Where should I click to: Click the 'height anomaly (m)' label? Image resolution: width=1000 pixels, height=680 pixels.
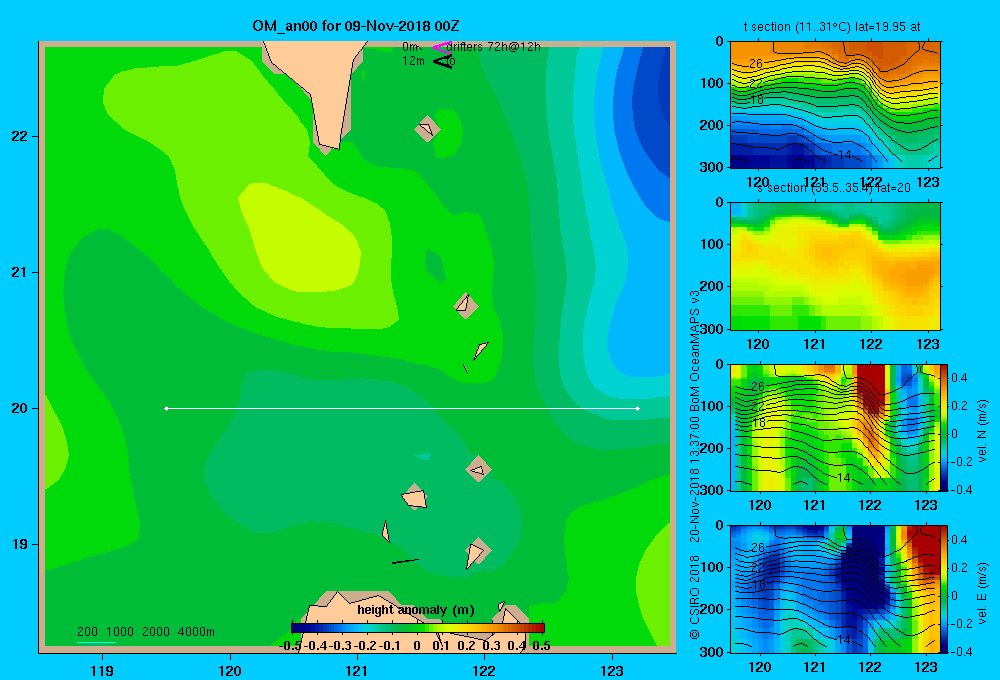416,610
